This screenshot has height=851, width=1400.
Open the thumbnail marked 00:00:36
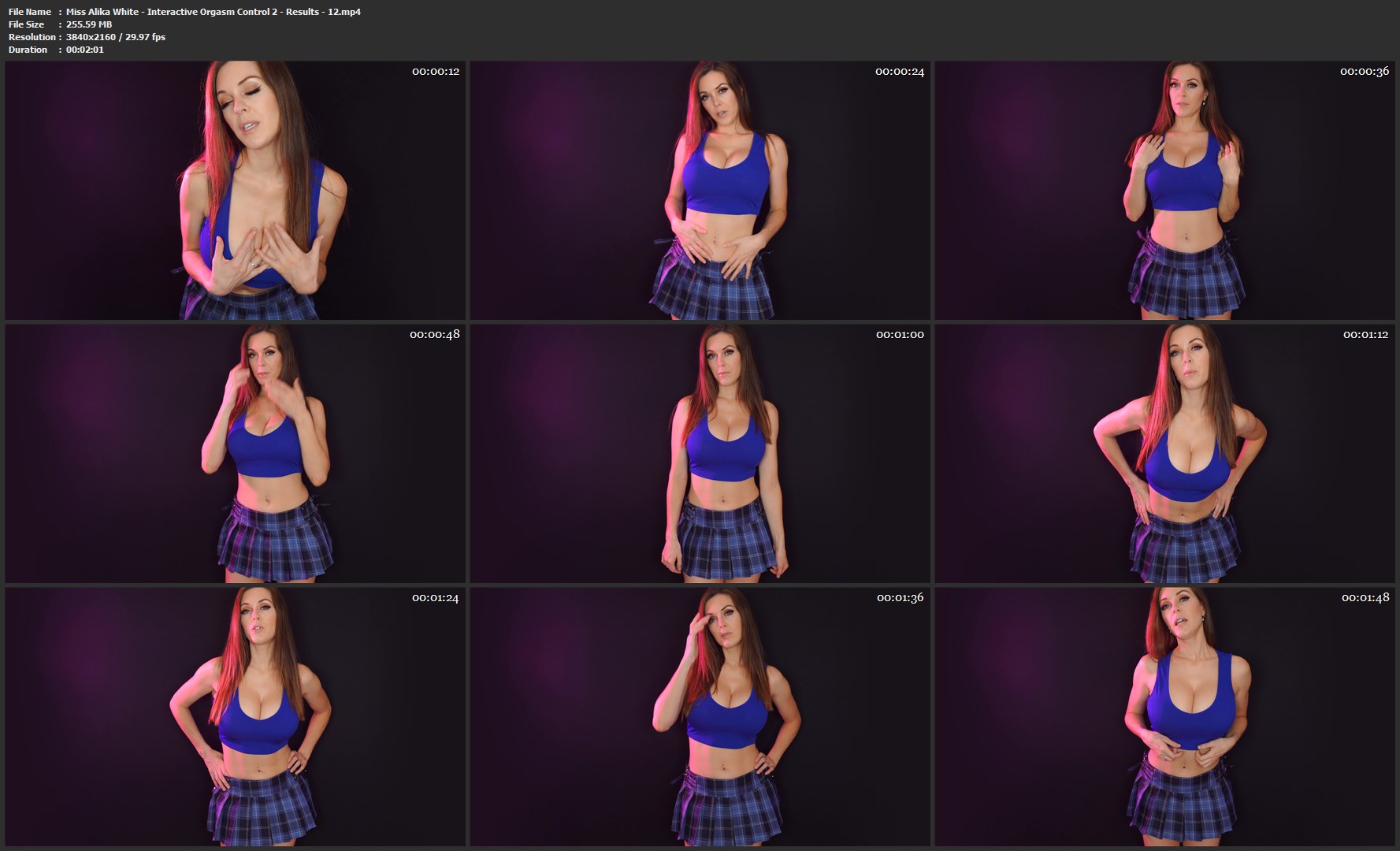pyautogui.click(x=1164, y=190)
